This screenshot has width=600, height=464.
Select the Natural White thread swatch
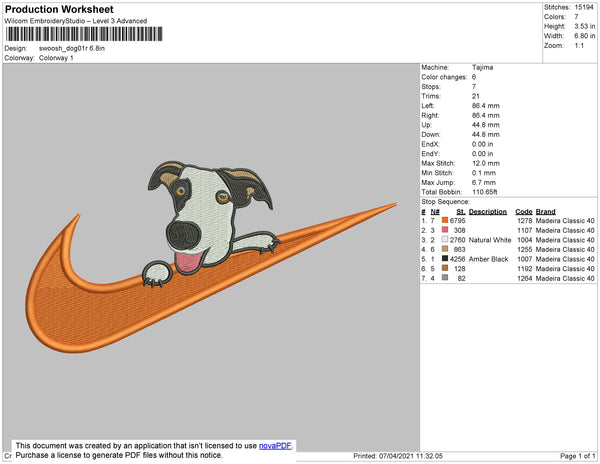coord(445,239)
